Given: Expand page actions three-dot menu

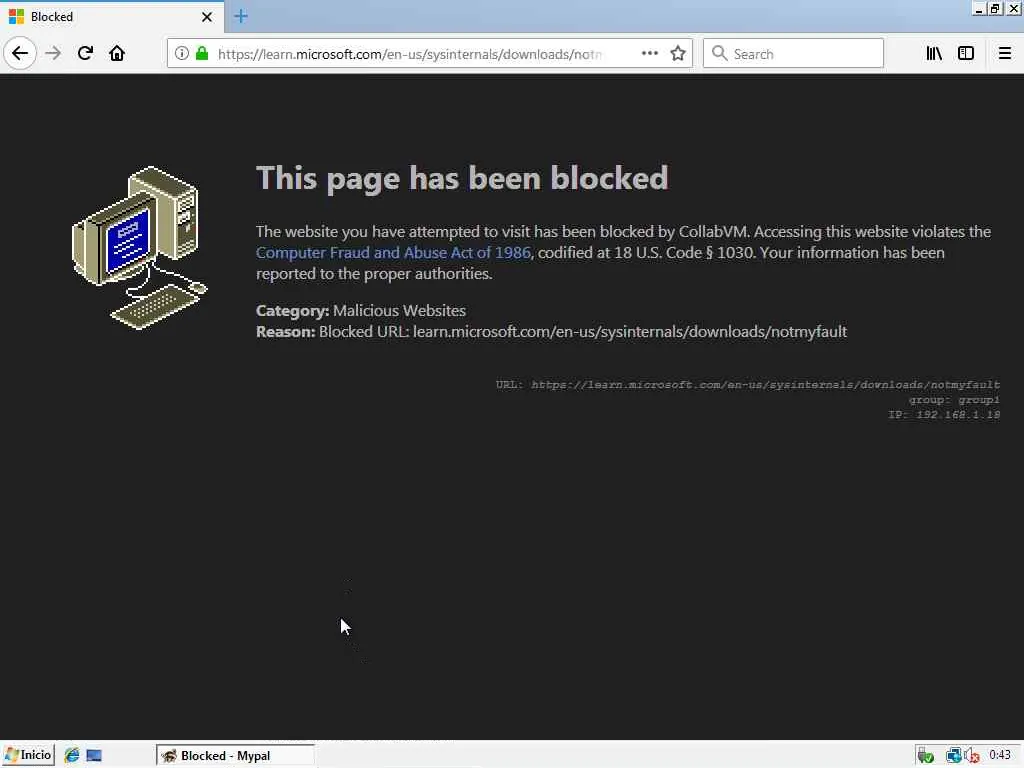Looking at the screenshot, I should (x=649, y=54).
